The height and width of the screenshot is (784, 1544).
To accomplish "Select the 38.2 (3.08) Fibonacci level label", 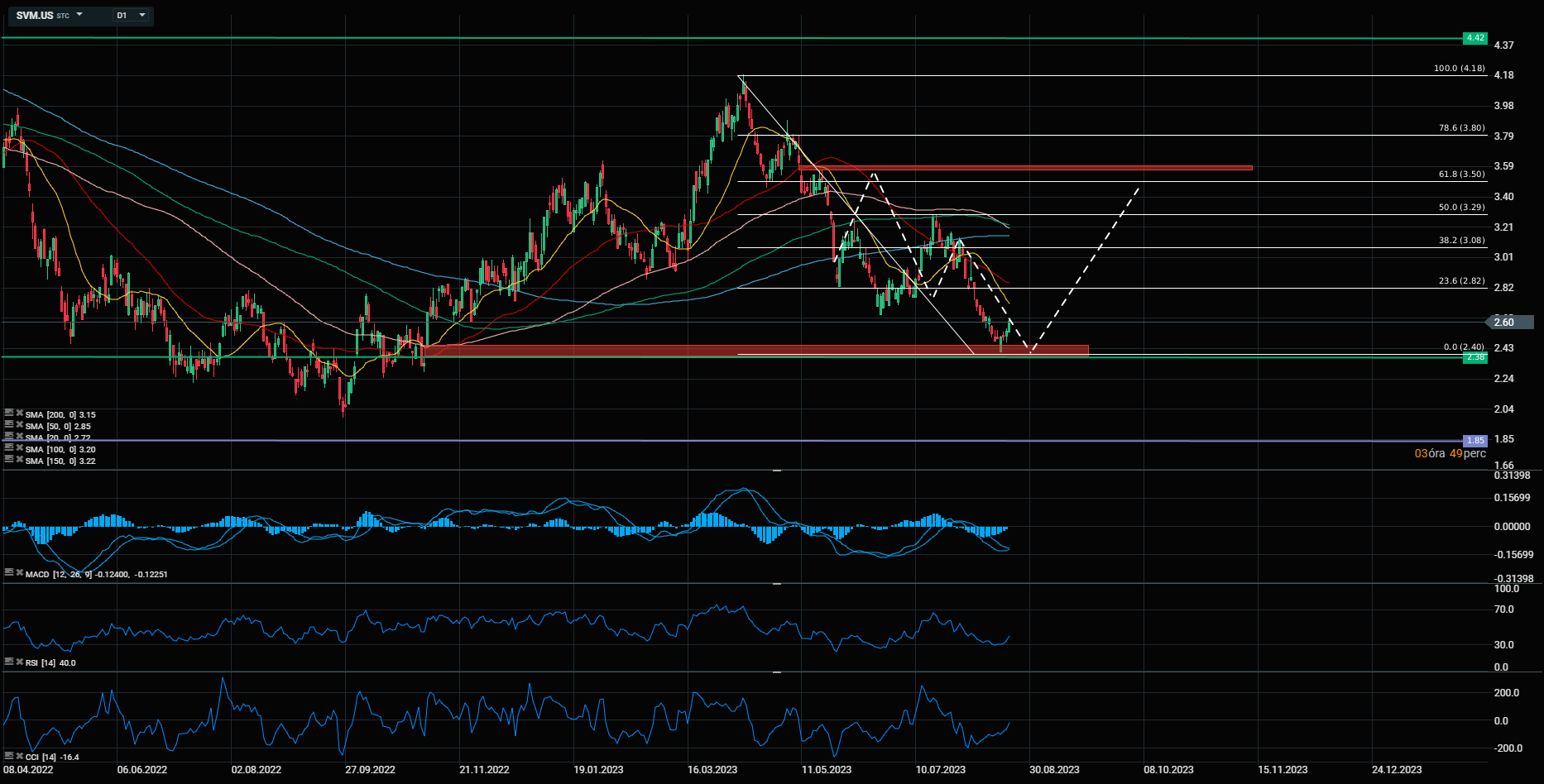I will 1462,241.
